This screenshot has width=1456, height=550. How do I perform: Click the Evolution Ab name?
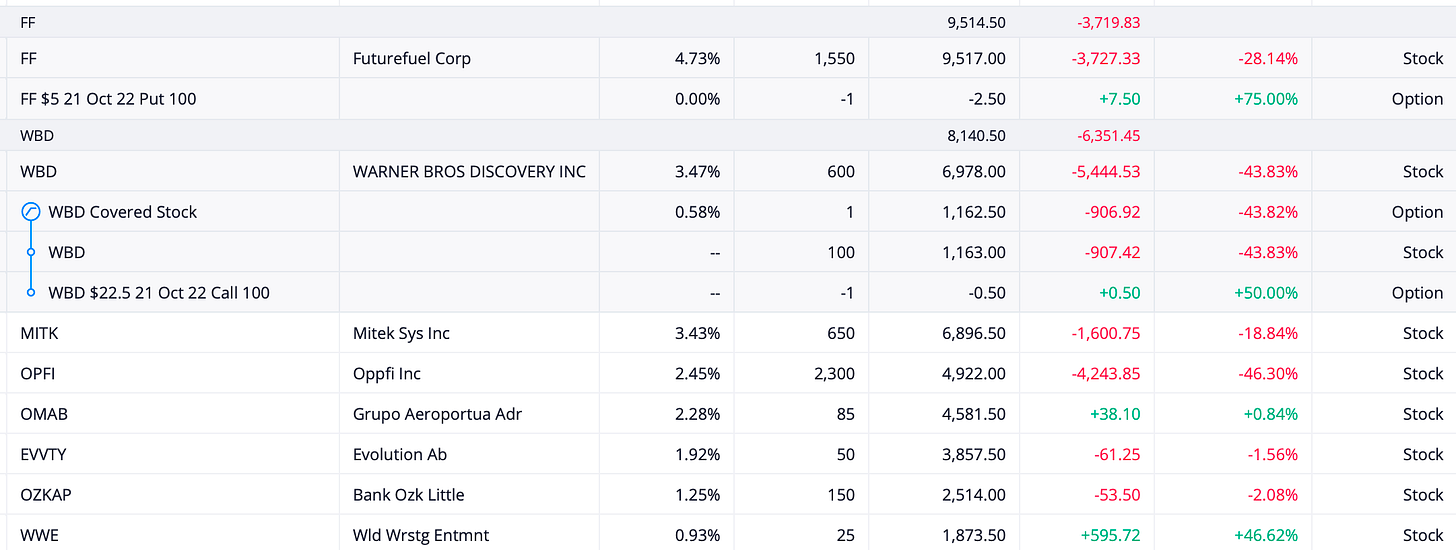coord(400,454)
